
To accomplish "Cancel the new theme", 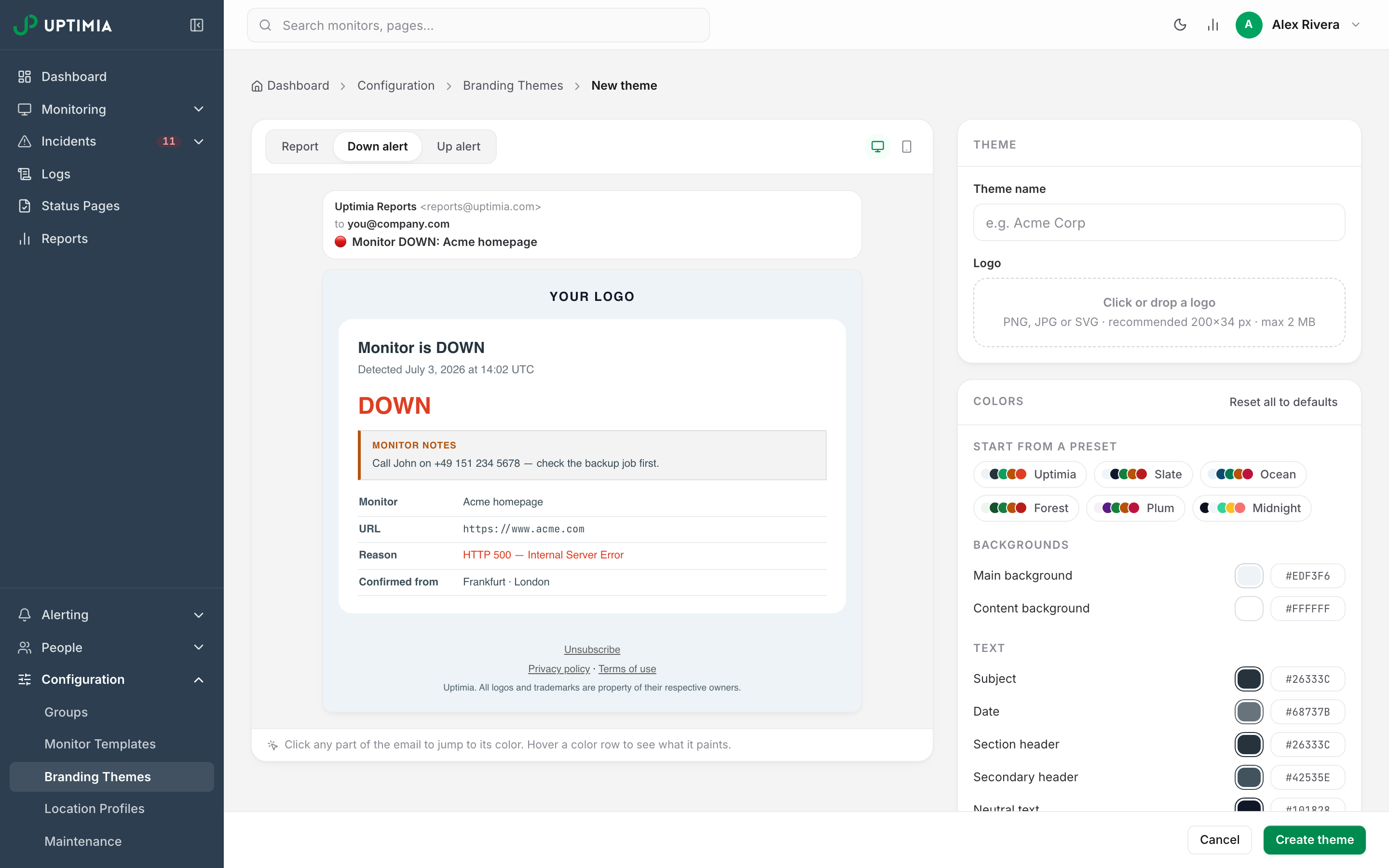I will pos(1219,839).
